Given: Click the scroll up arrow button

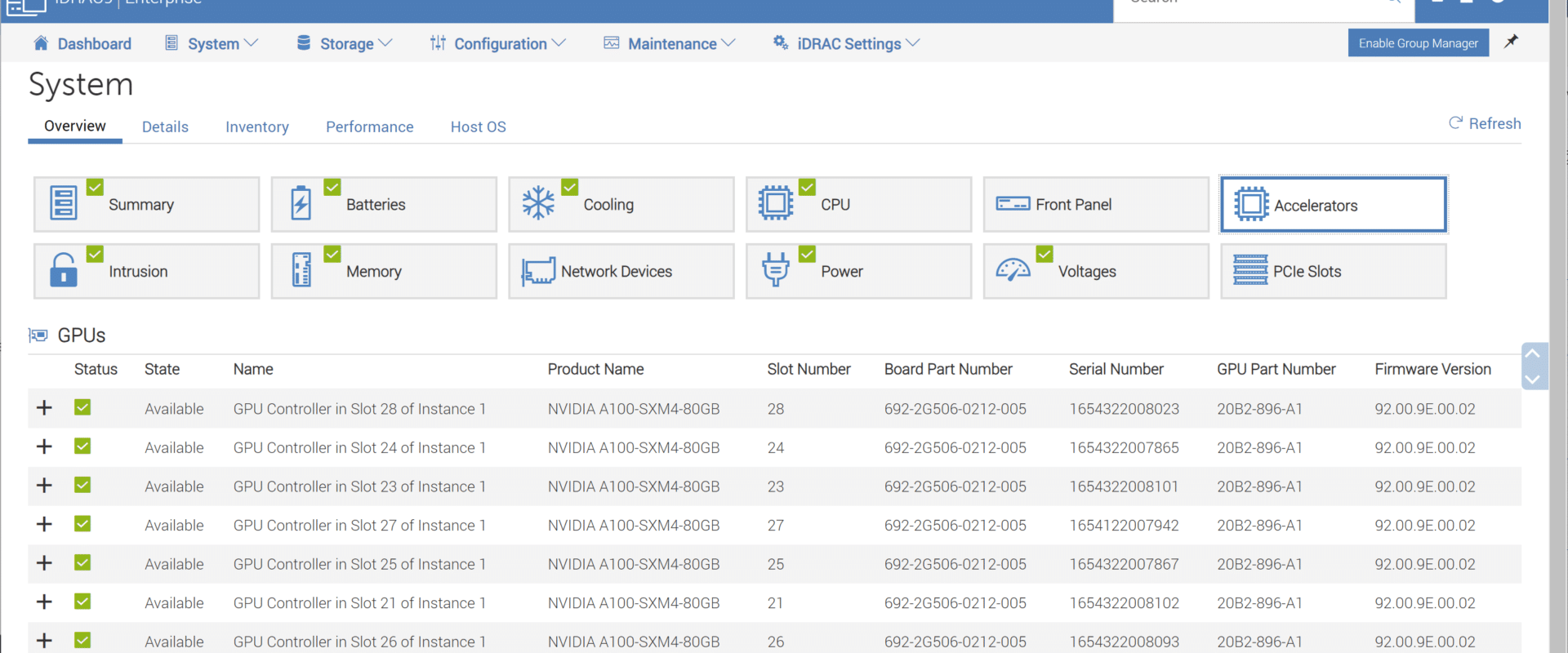Looking at the screenshot, I should coord(1533,353).
